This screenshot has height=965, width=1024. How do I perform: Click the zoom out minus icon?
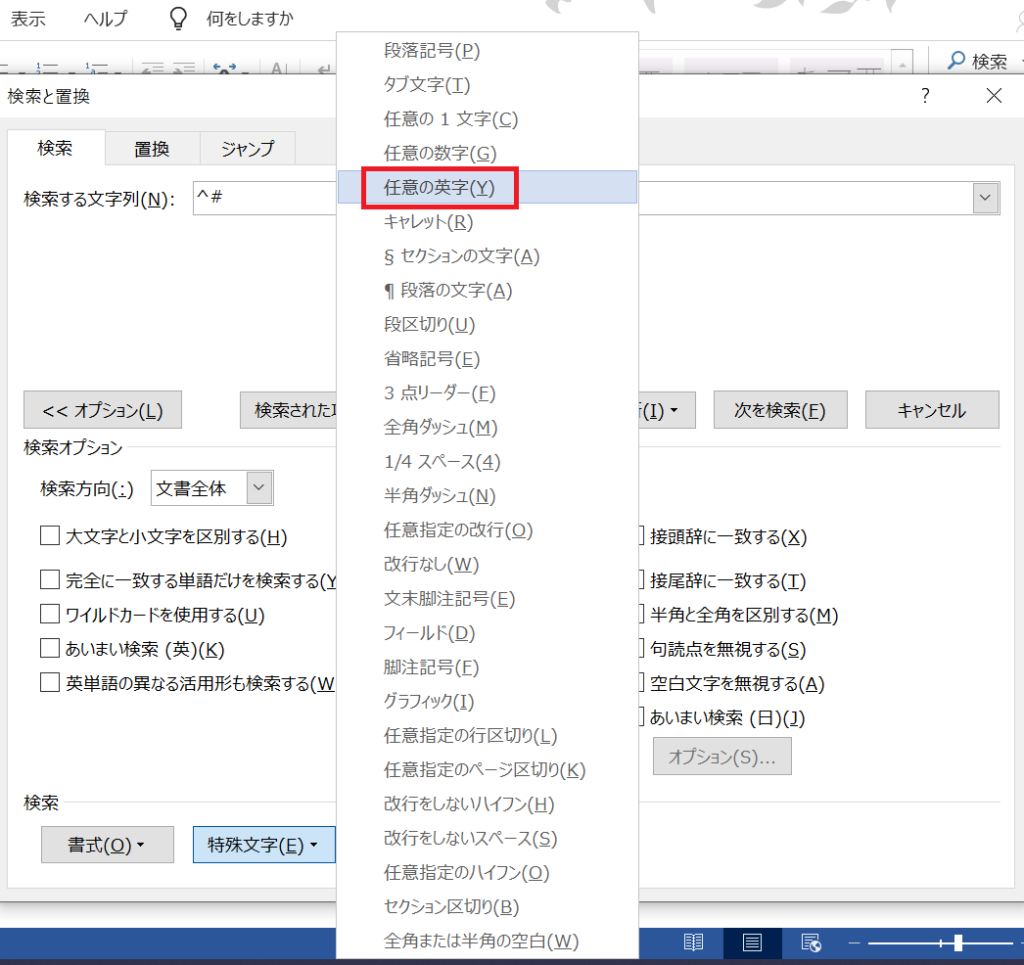(854, 942)
